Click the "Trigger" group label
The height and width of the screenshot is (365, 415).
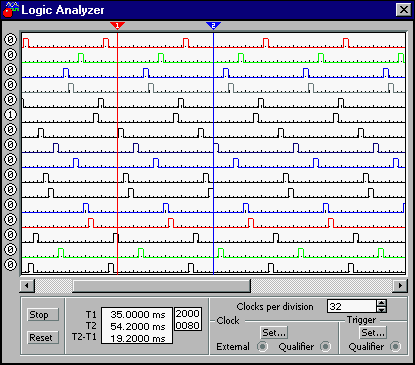(361, 320)
